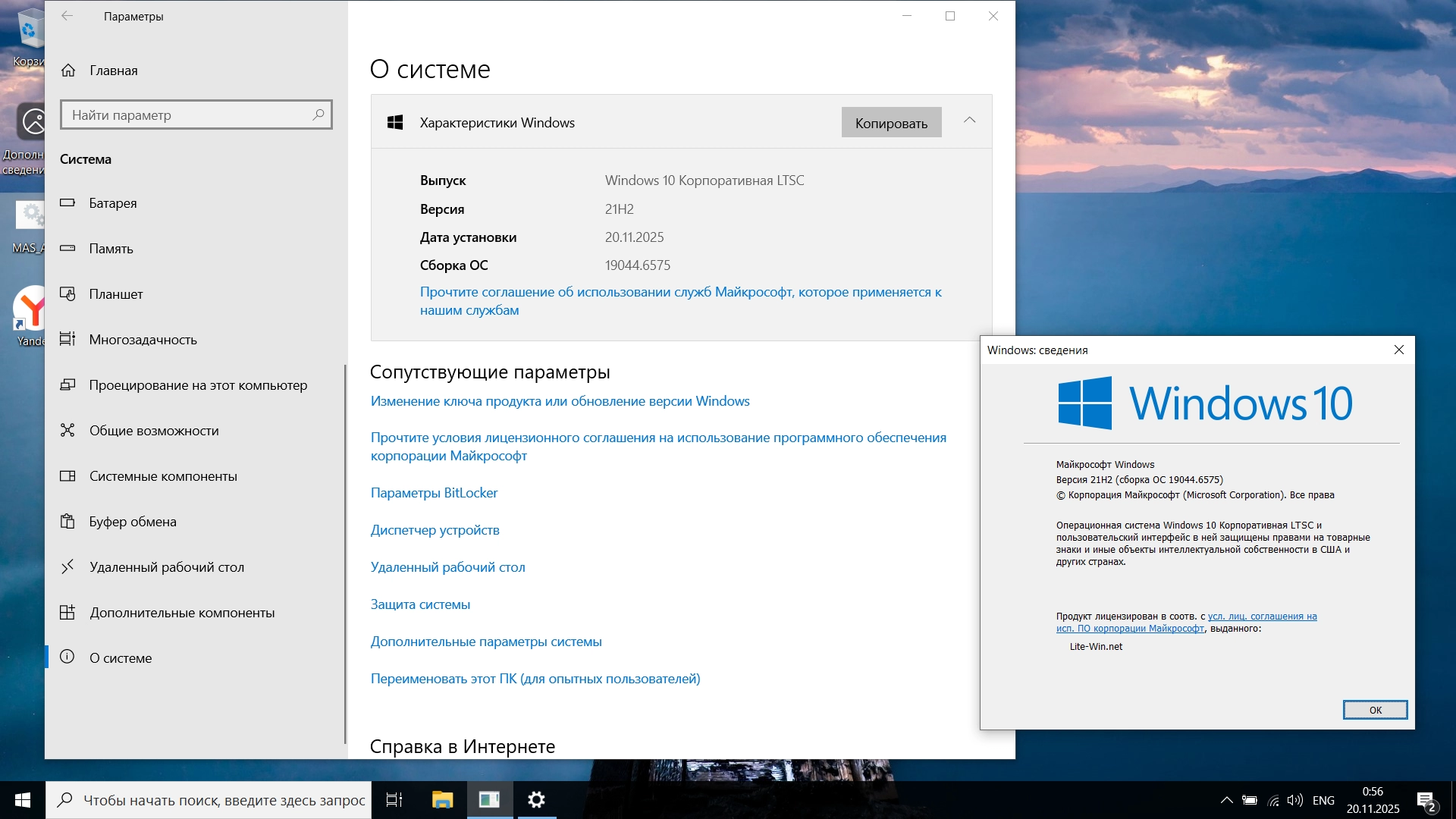Click the volume icon in the system tray
Image resolution: width=1456 pixels, height=819 pixels.
[x=1294, y=800]
